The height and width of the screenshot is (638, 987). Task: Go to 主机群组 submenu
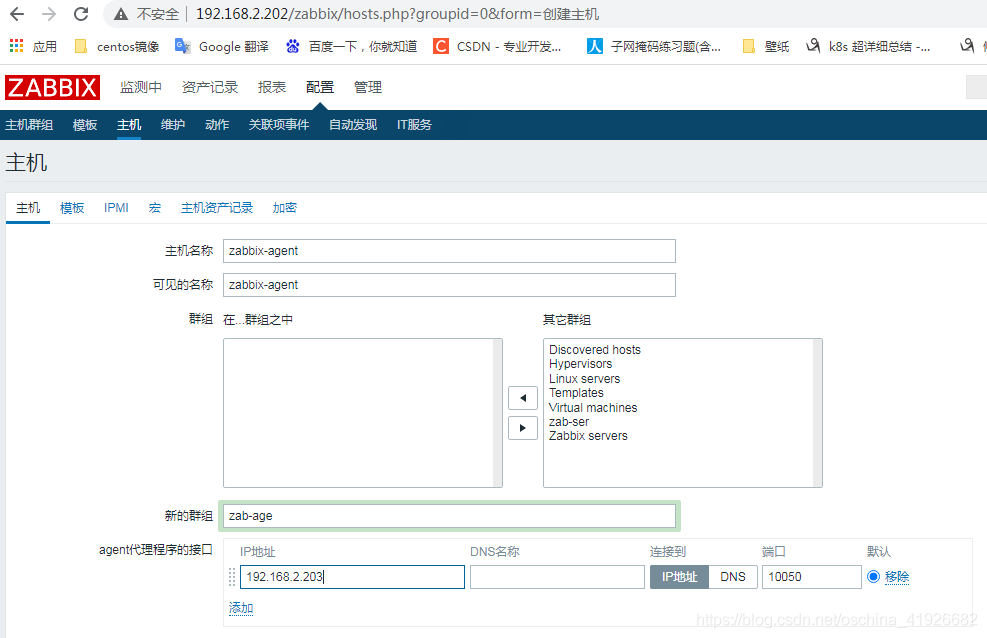point(29,125)
